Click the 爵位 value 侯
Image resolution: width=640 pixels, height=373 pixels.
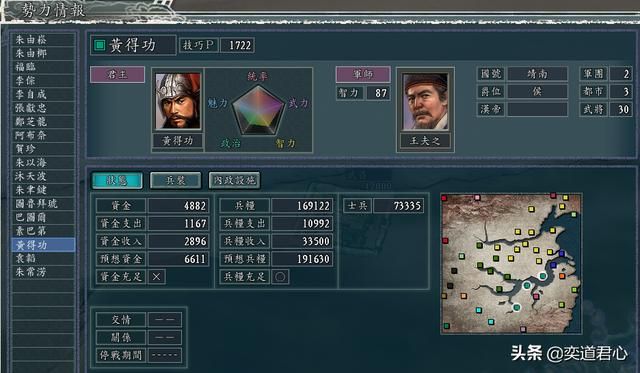click(537, 91)
